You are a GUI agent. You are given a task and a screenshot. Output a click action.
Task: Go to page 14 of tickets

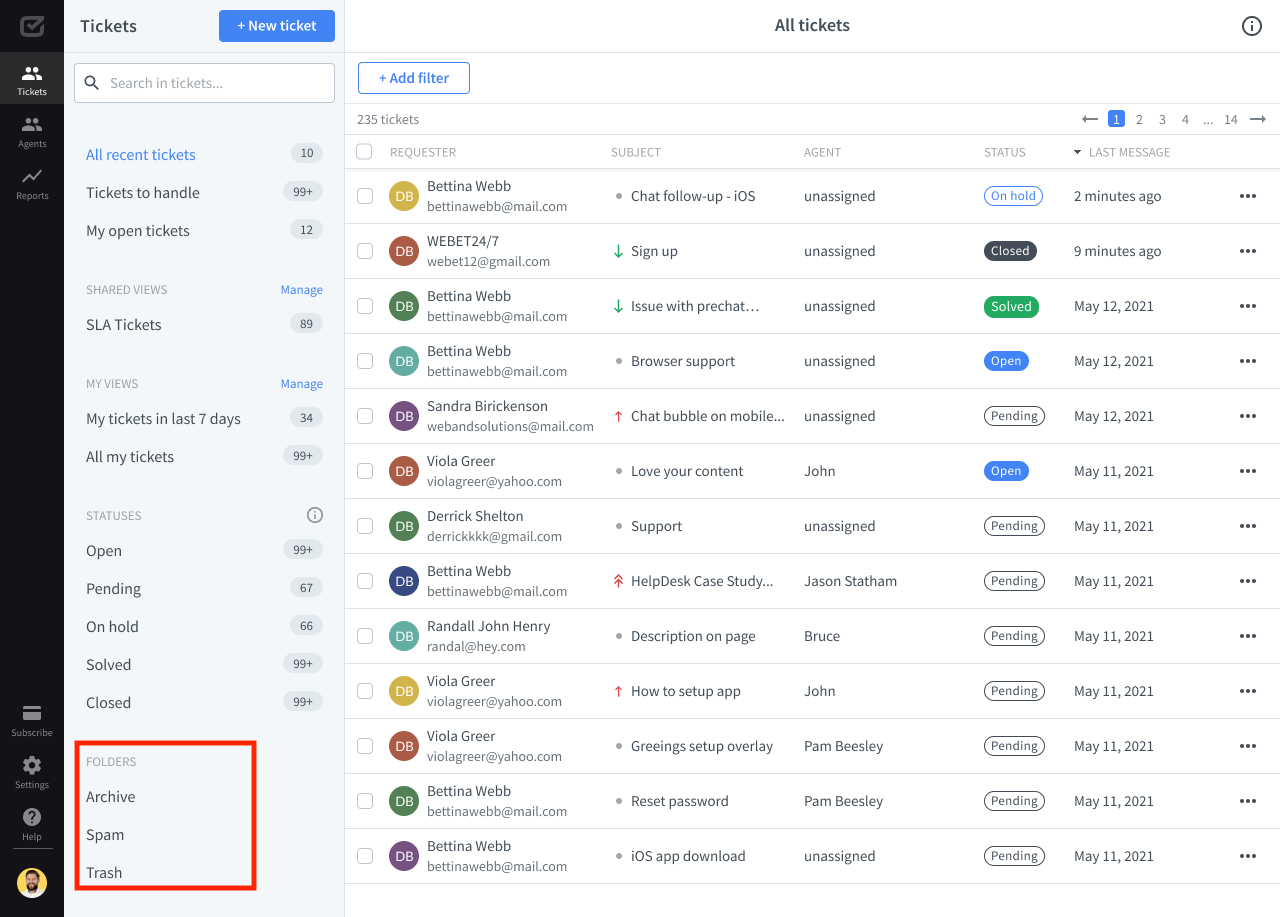coord(1231,119)
